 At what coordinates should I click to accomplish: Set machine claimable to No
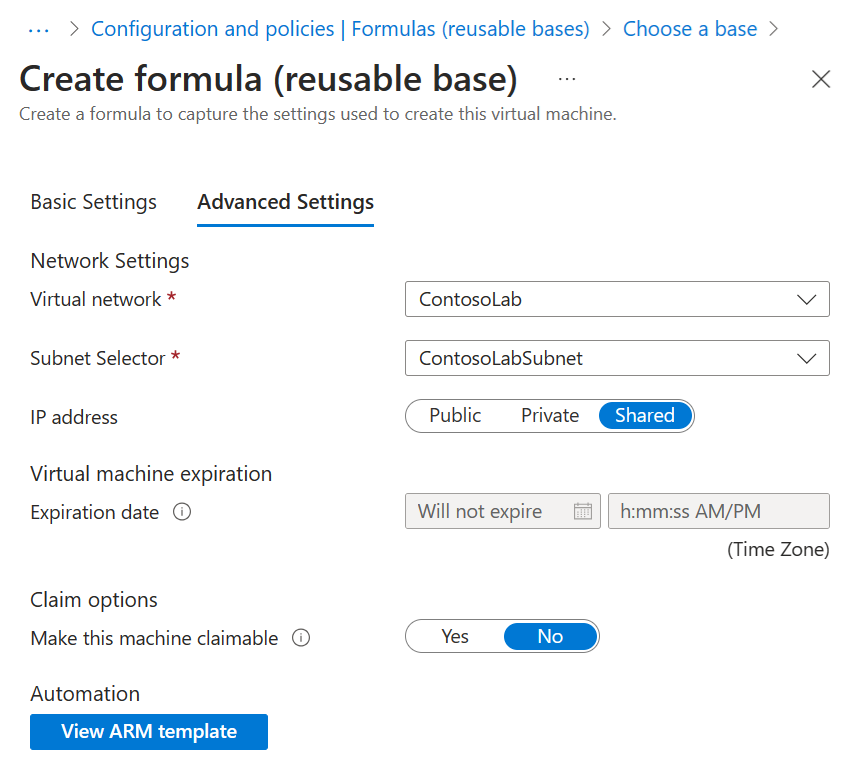(x=550, y=637)
